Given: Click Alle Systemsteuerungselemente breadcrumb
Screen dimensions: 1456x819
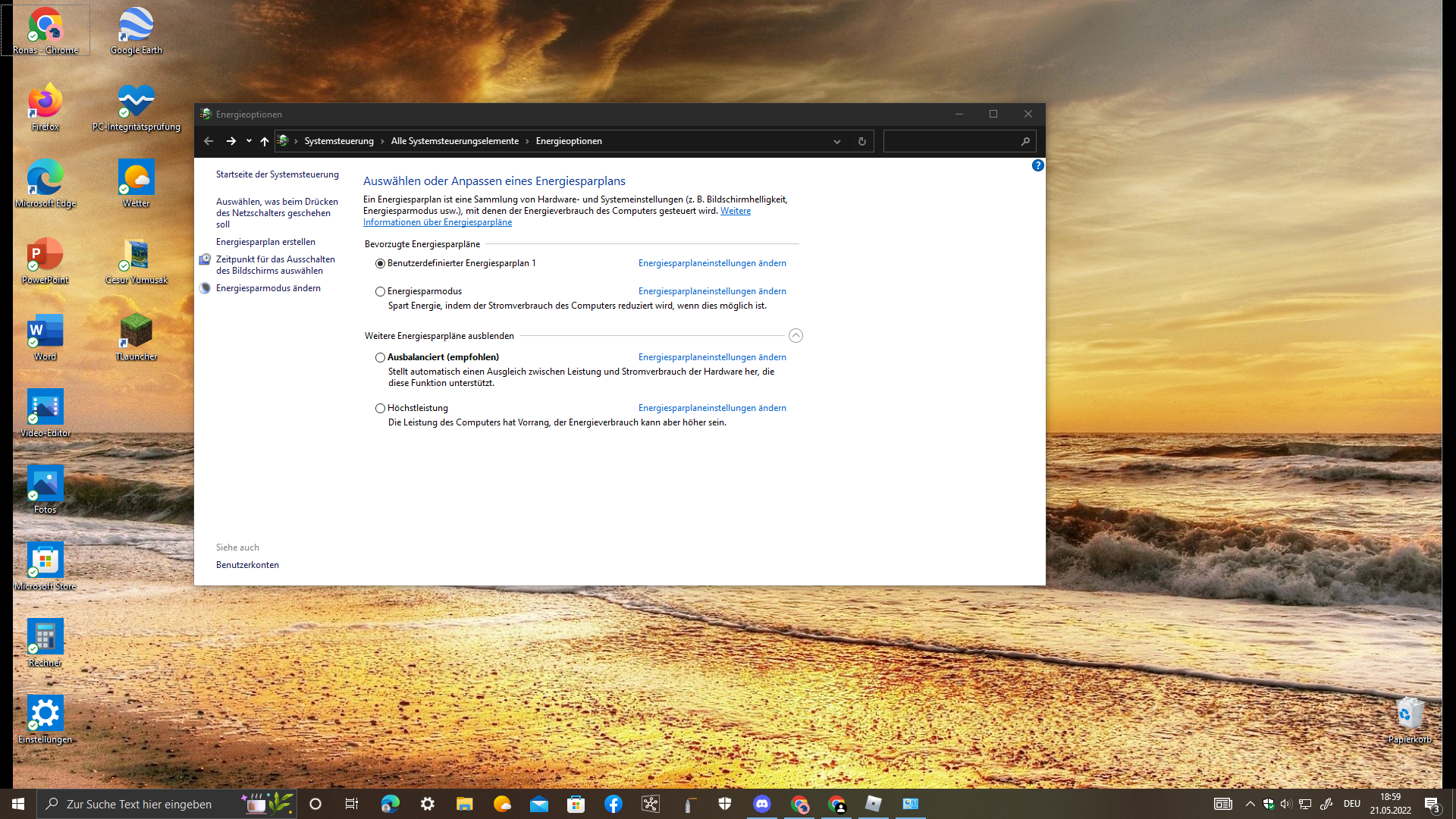Looking at the screenshot, I should click(x=455, y=141).
